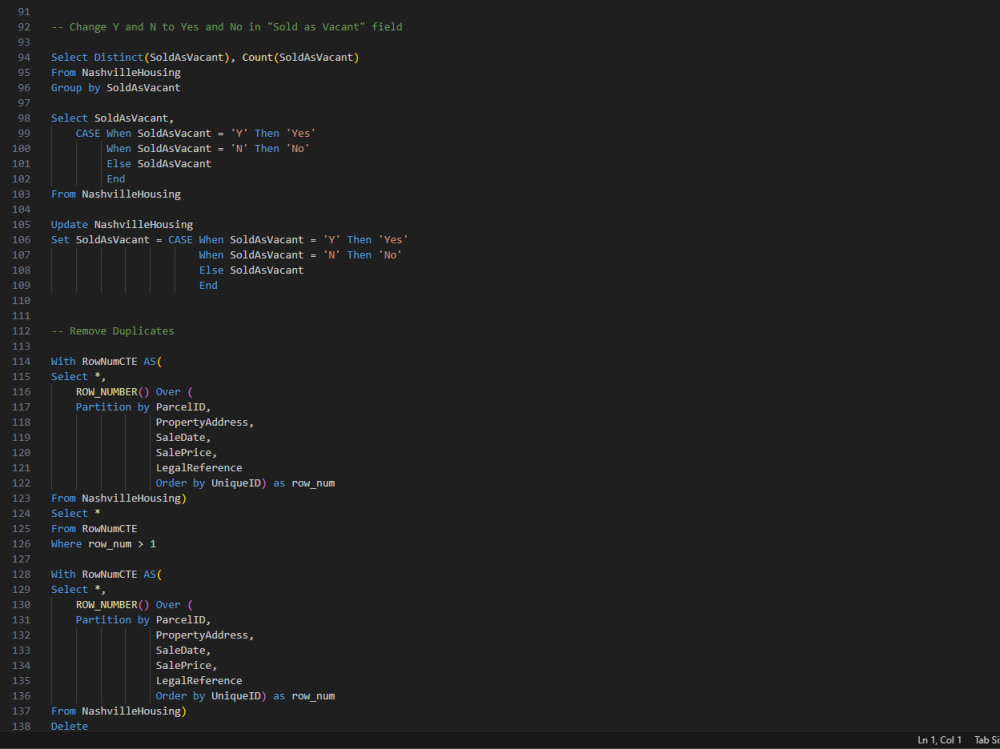Click the 'No' string on line 107
The width and height of the screenshot is (1000, 749).
click(x=390, y=255)
